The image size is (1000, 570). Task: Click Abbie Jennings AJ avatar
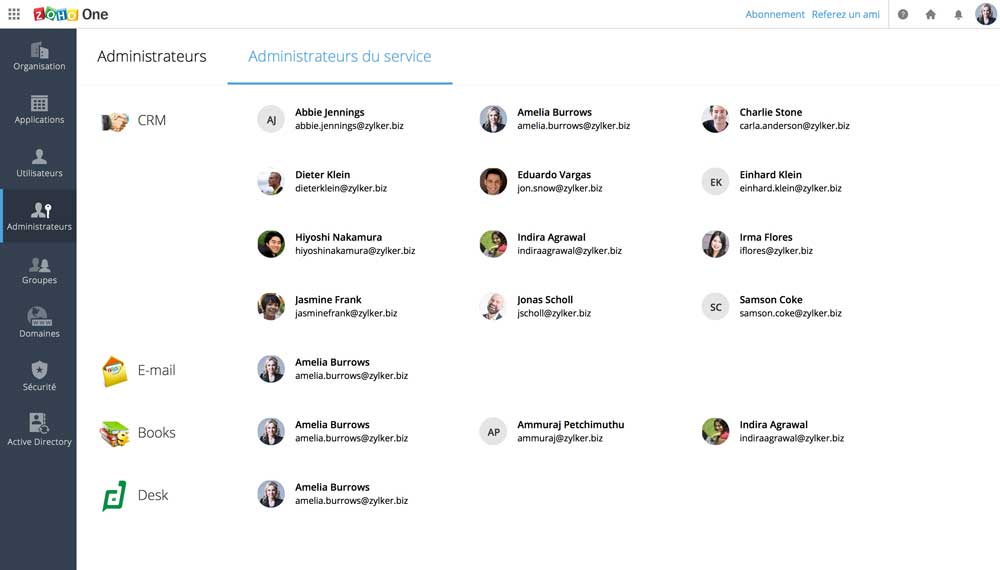[x=271, y=119]
